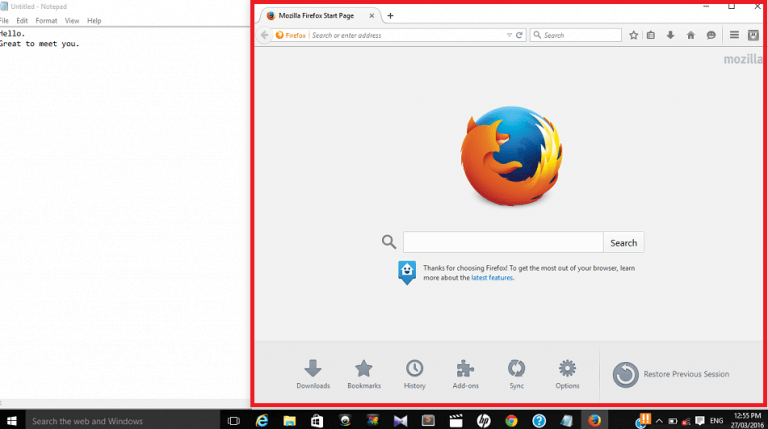Open Notepad File menu
The image size is (768, 429).
click(4, 21)
